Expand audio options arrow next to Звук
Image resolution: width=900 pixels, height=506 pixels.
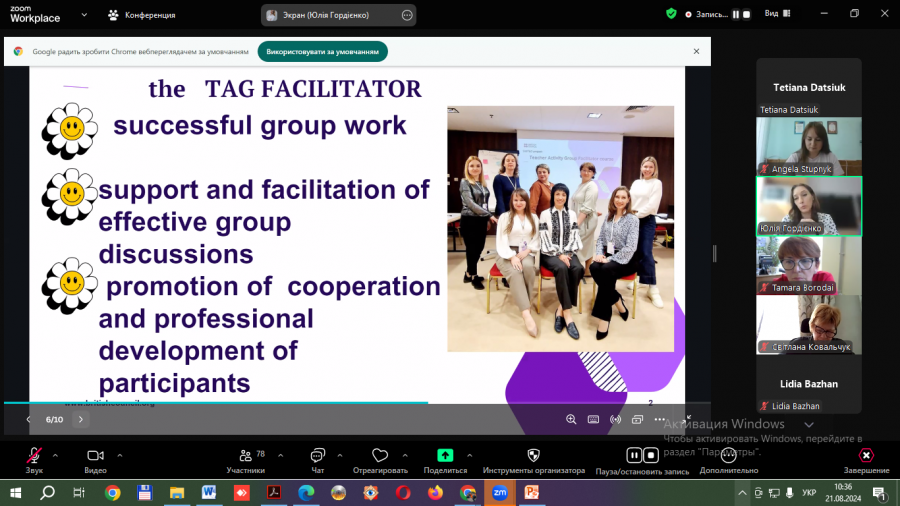click(55, 456)
